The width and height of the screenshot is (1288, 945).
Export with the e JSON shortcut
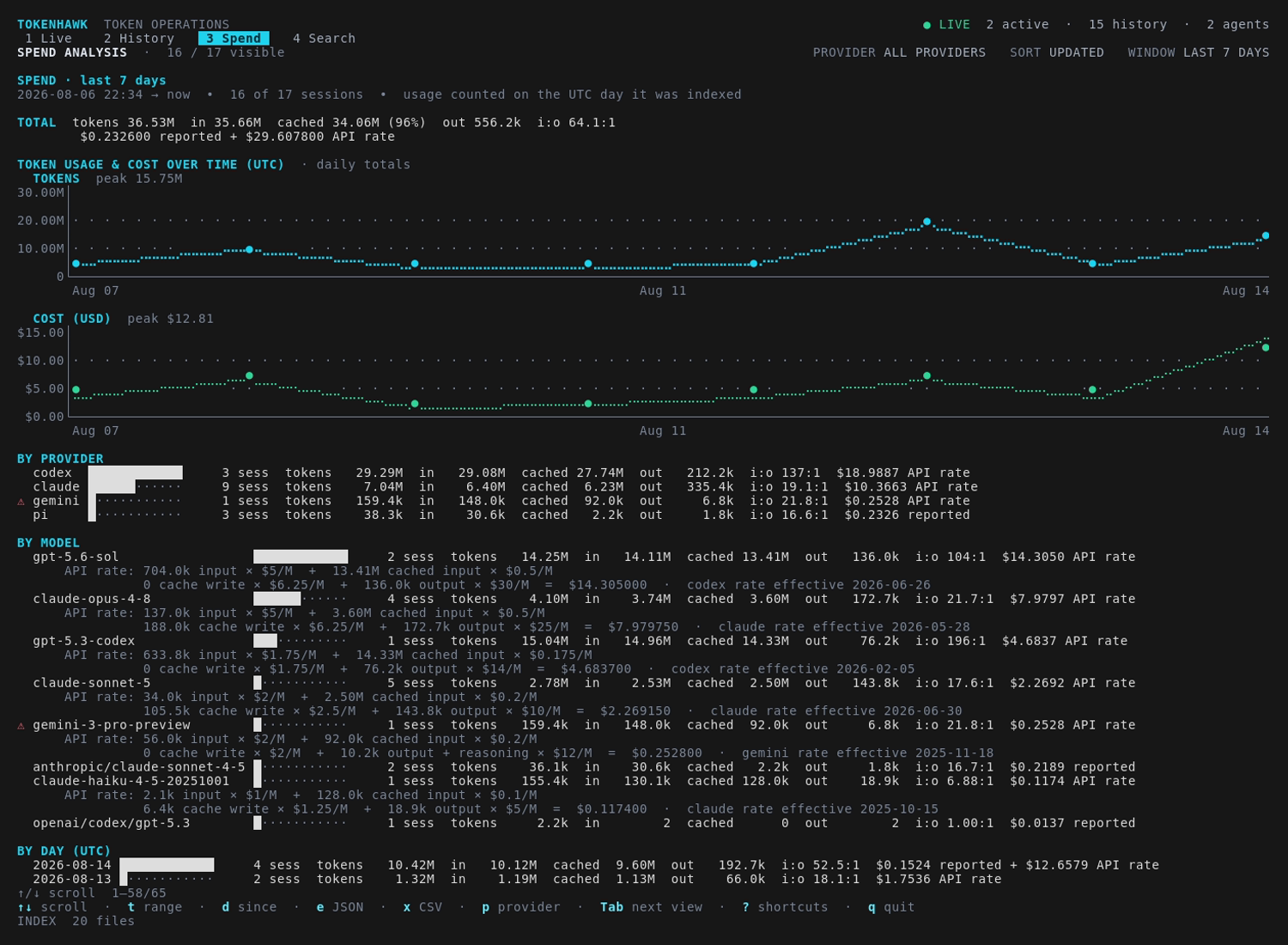pyautogui.click(x=340, y=907)
